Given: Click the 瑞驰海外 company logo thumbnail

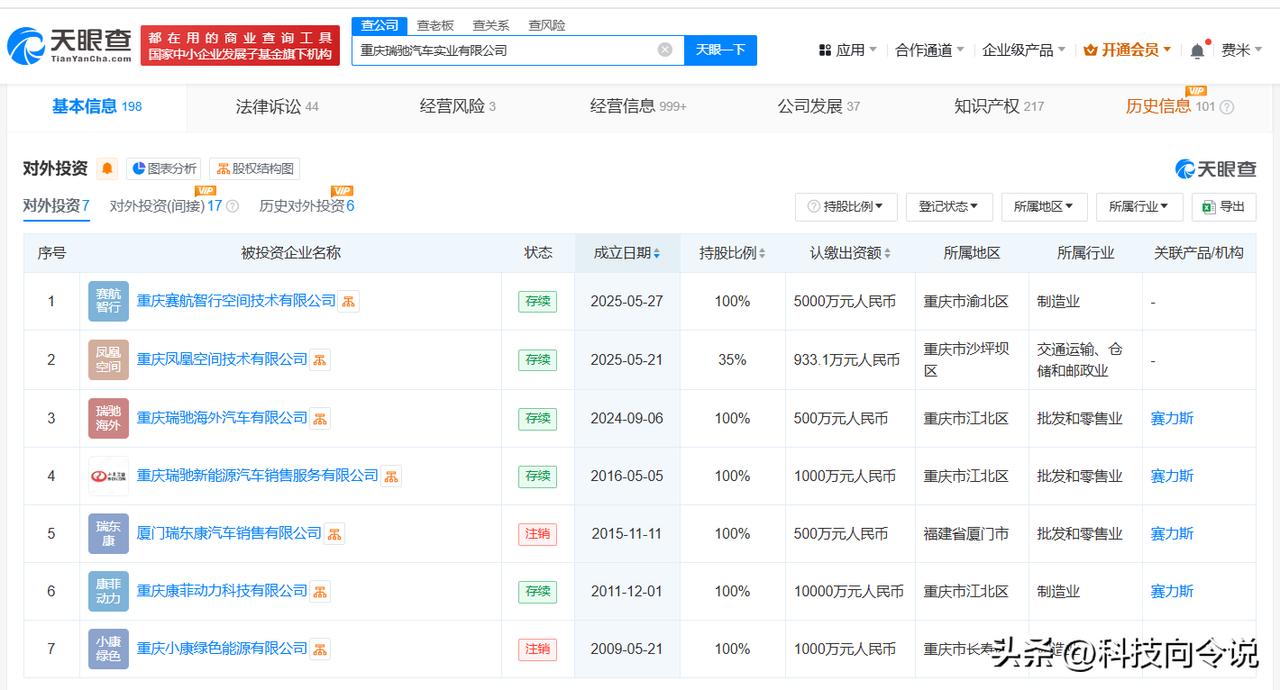Looking at the screenshot, I should (108, 418).
